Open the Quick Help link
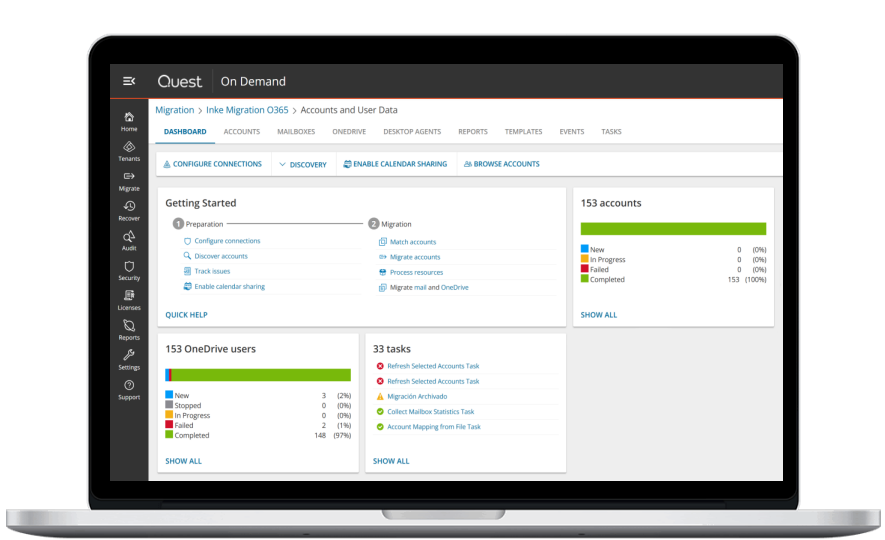The height and width of the screenshot is (540, 885). pyautogui.click(x=186, y=315)
